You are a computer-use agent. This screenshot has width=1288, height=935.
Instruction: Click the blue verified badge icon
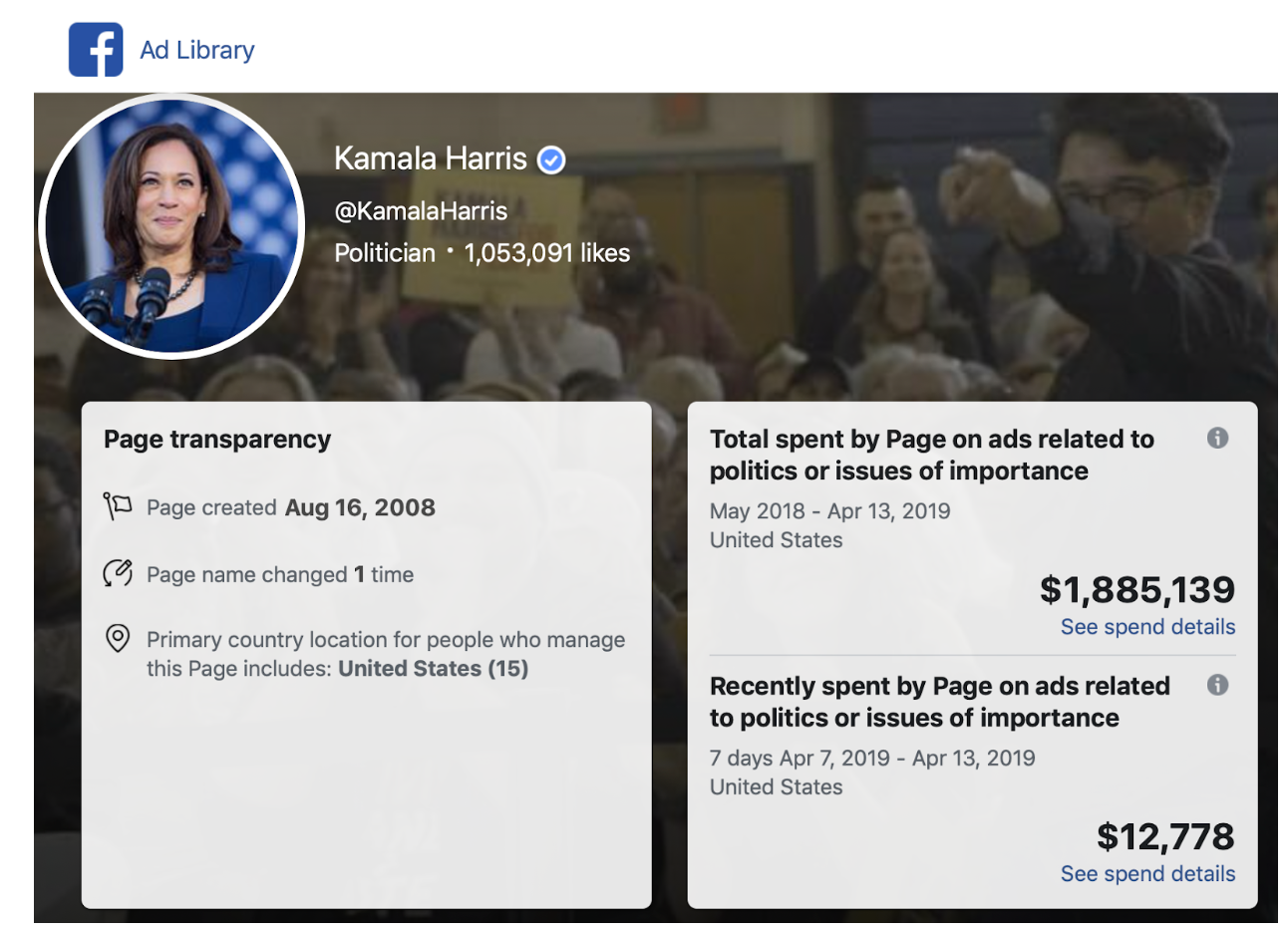click(x=551, y=159)
